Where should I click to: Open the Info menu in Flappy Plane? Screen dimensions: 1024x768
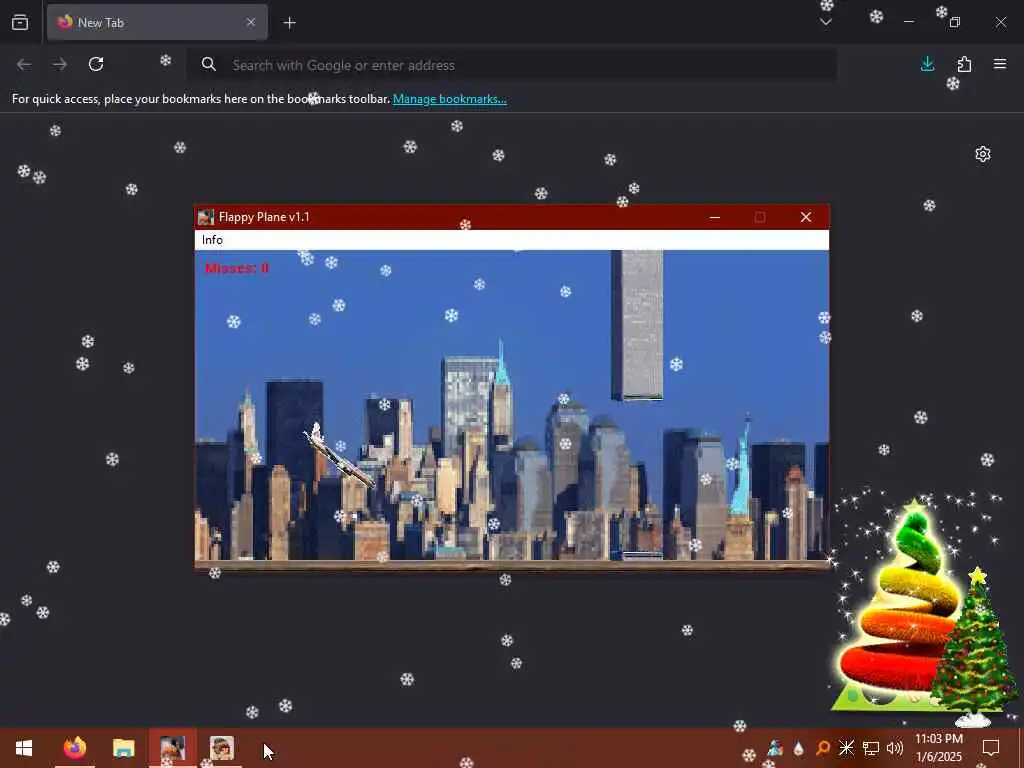click(212, 240)
